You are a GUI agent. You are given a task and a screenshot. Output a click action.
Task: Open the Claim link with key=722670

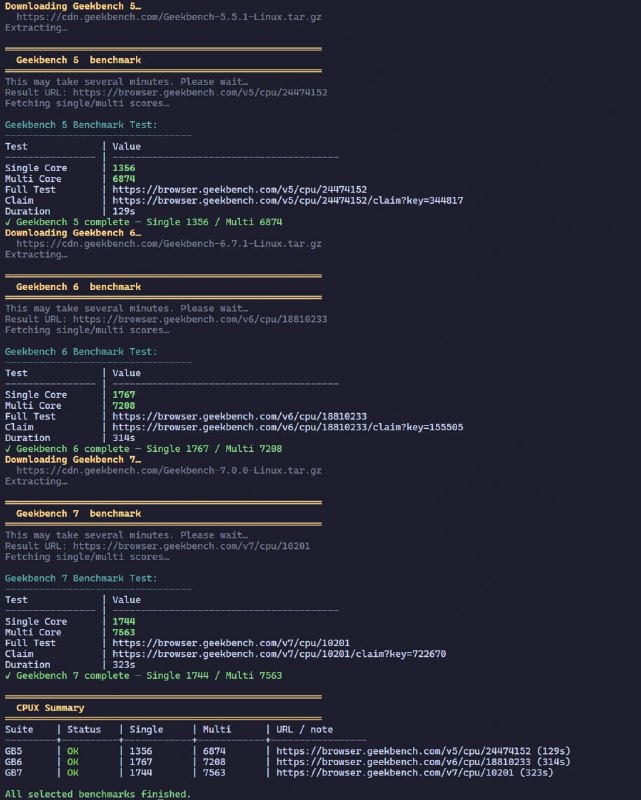pyautogui.click(x=279, y=654)
